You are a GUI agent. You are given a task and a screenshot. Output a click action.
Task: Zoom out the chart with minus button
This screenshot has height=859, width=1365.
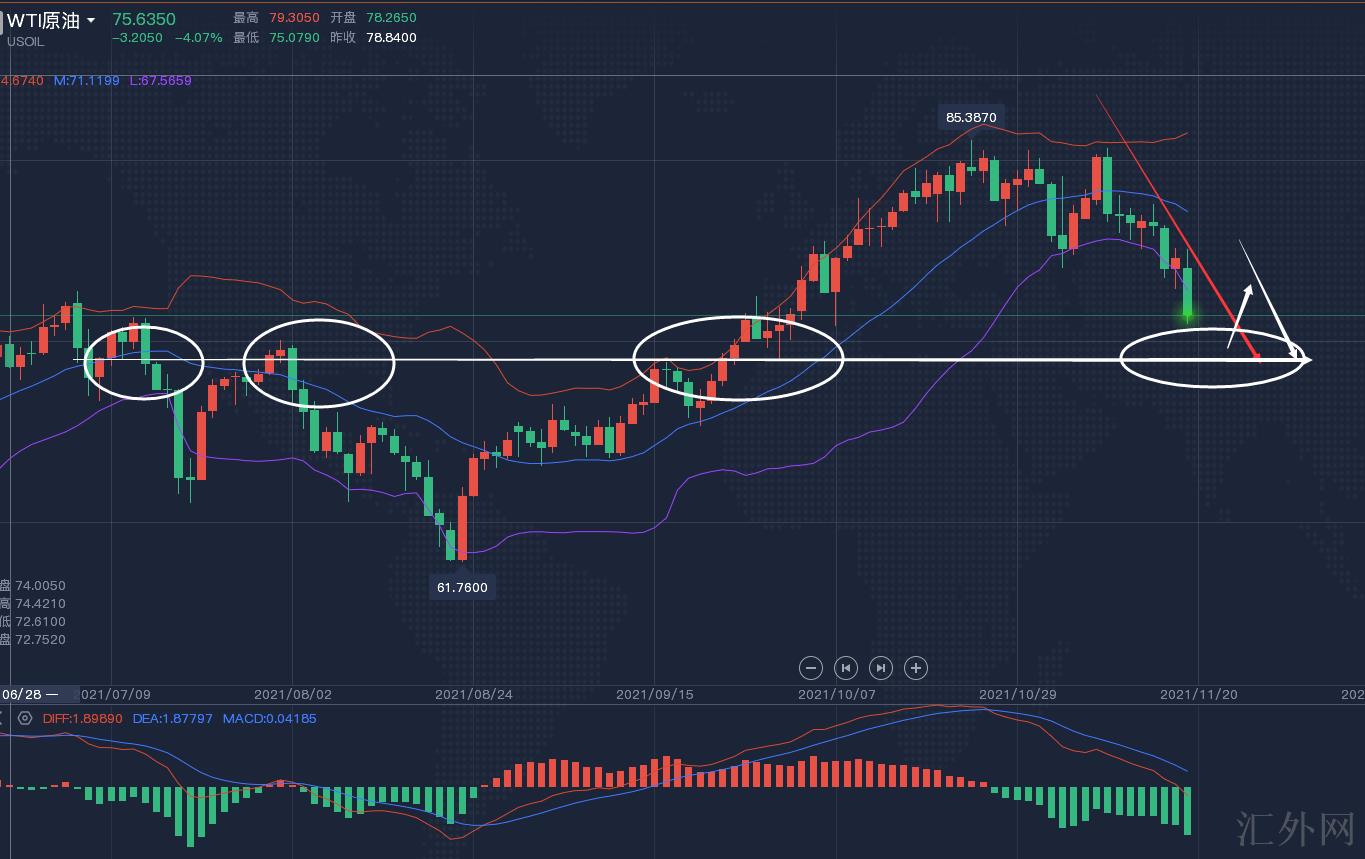pyautogui.click(x=811, y=668)
